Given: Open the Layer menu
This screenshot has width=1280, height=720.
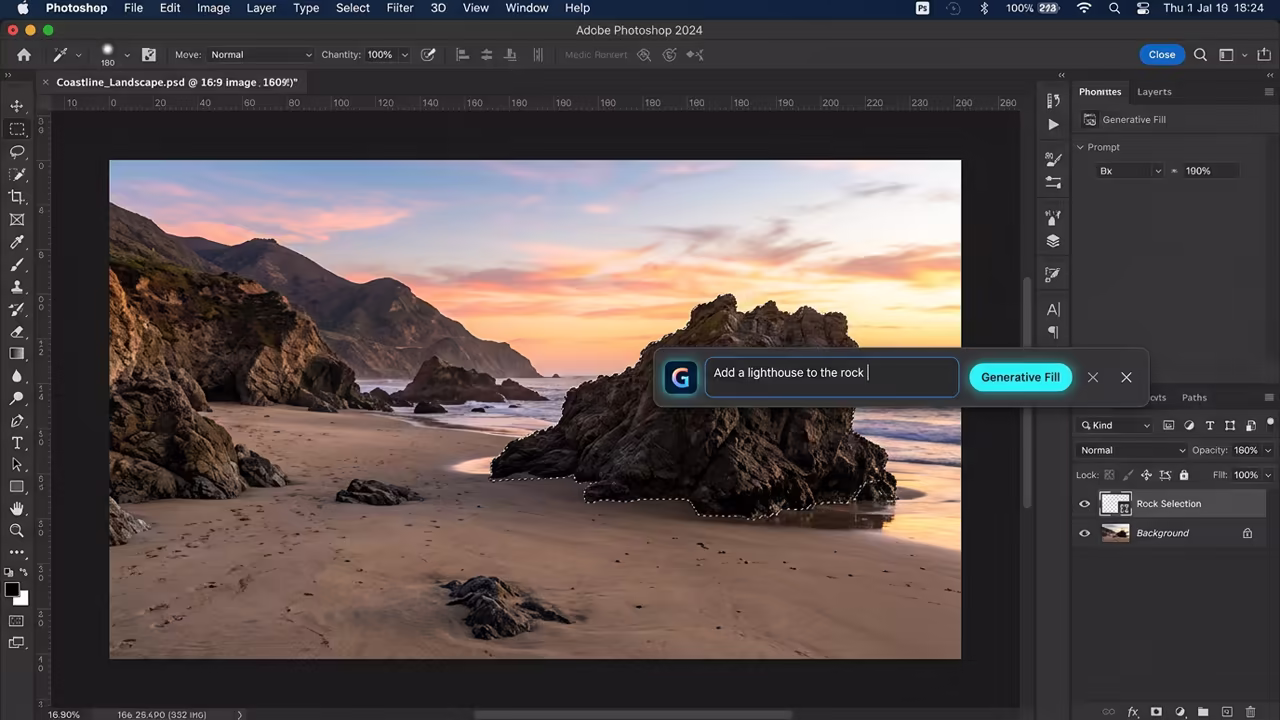Looking at the screenshot, I should tap(261, 8).
